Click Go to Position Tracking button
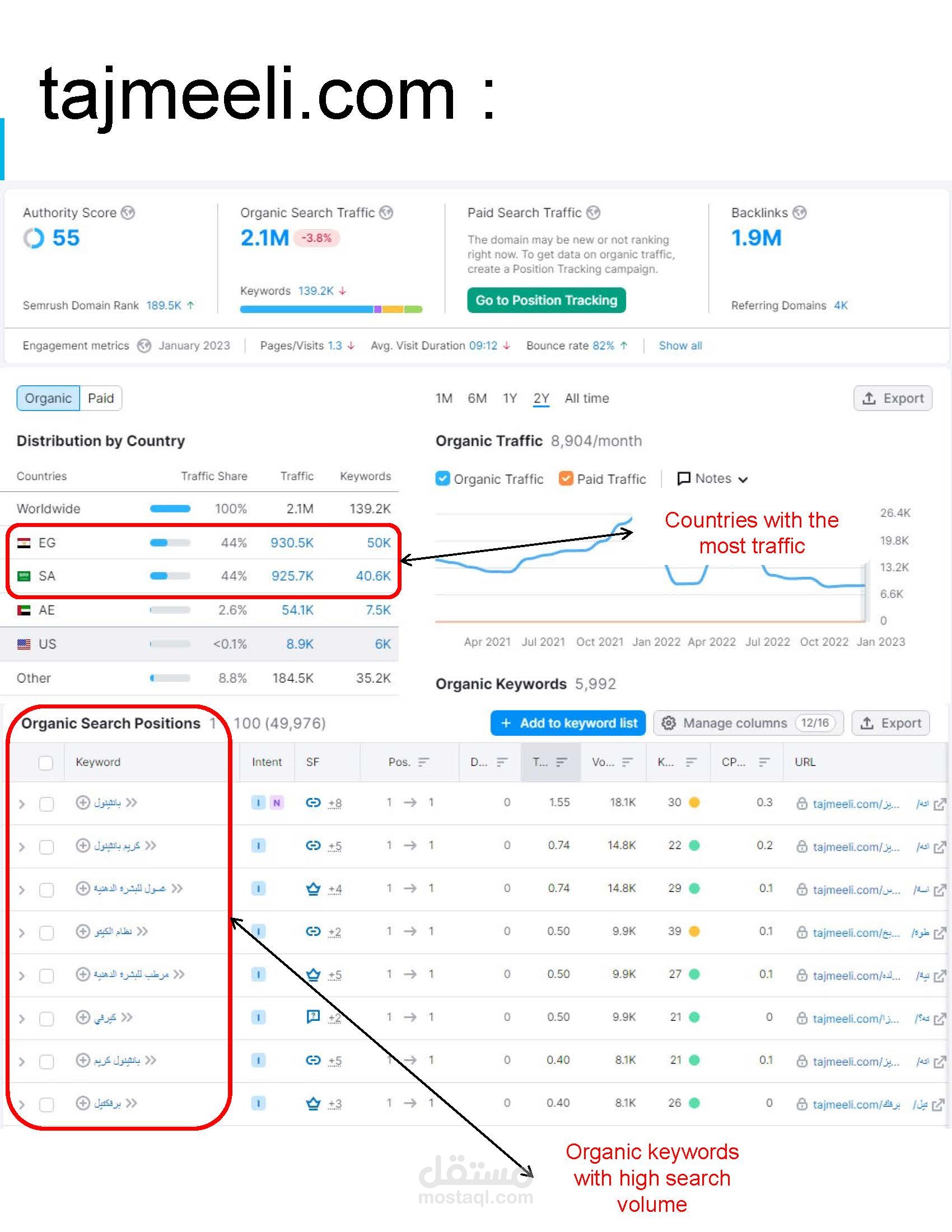 547,300
